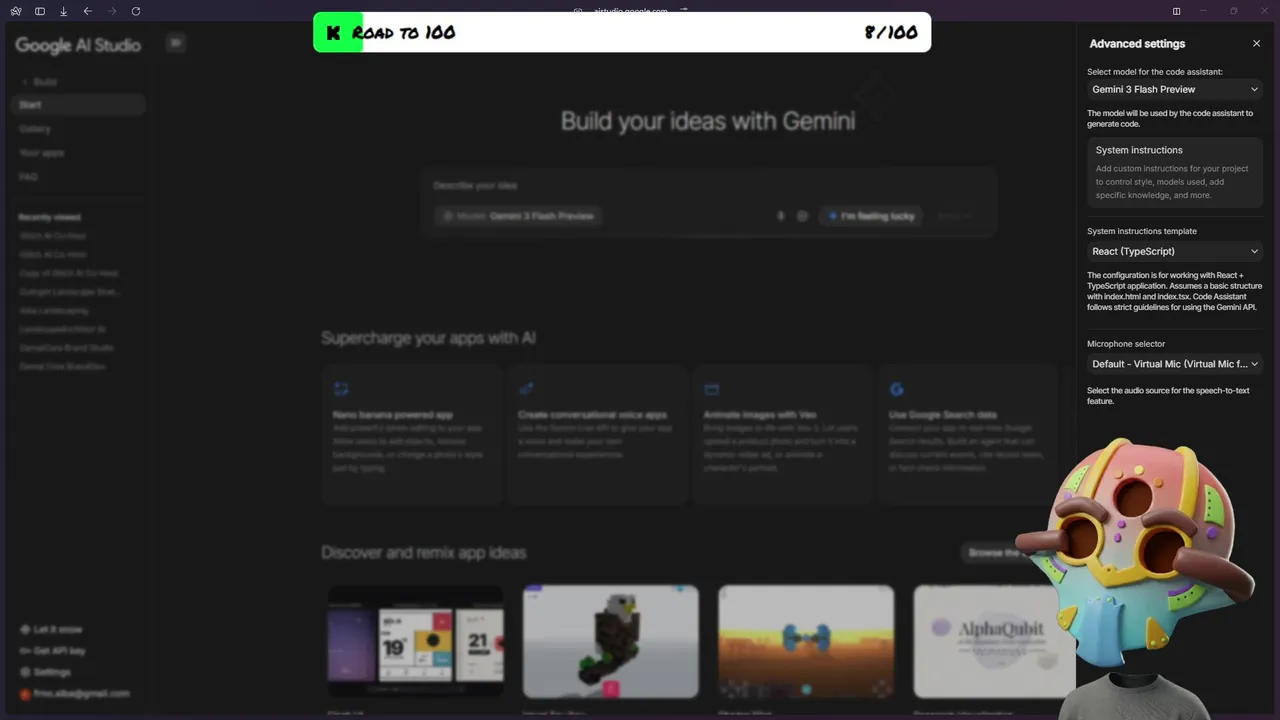This screenshot has width=1280, height=720.
Task: Open the browser downloads icon
Action: (x=64, y=11)
